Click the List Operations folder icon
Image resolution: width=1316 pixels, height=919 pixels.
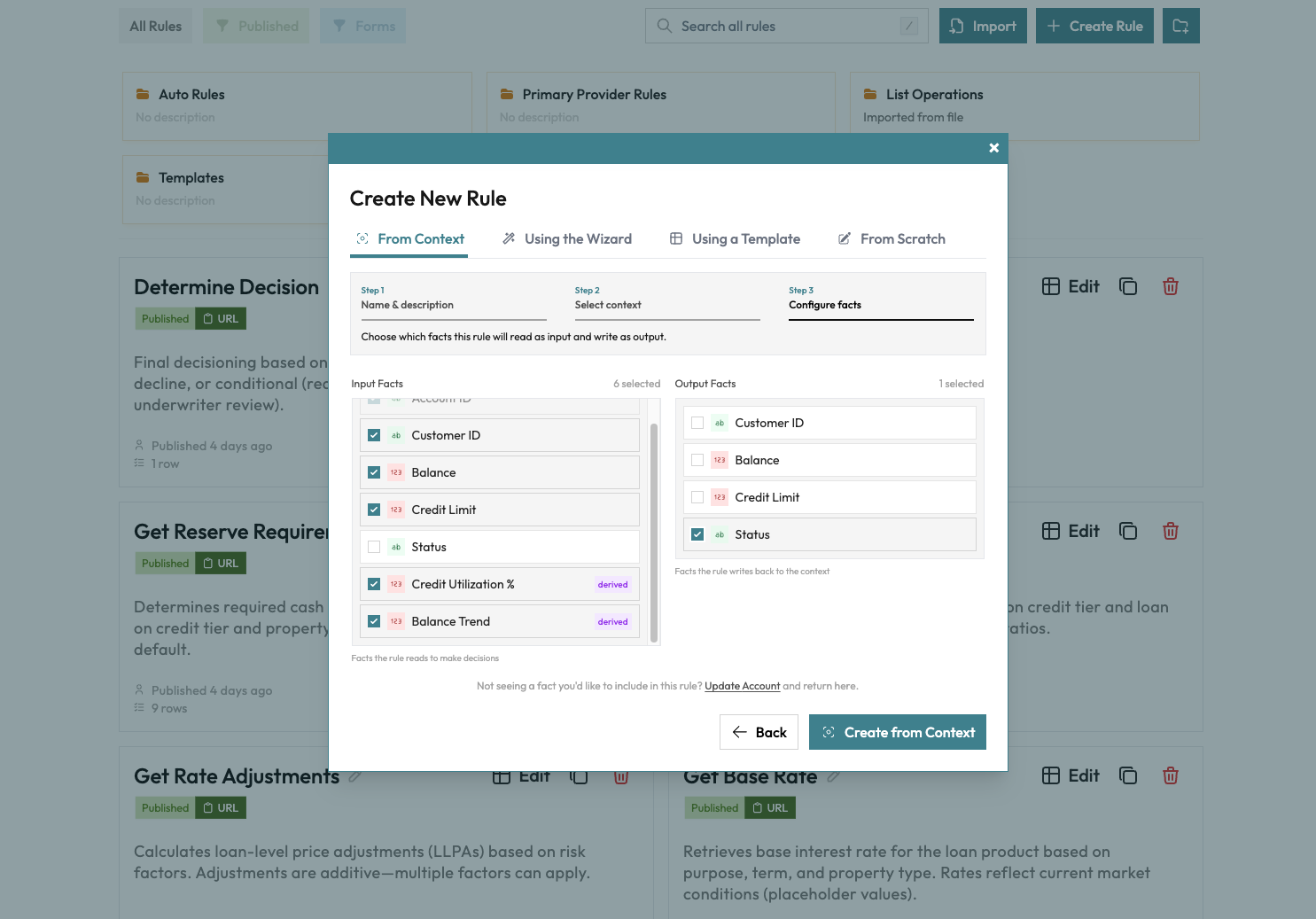[x=870, y=94]
